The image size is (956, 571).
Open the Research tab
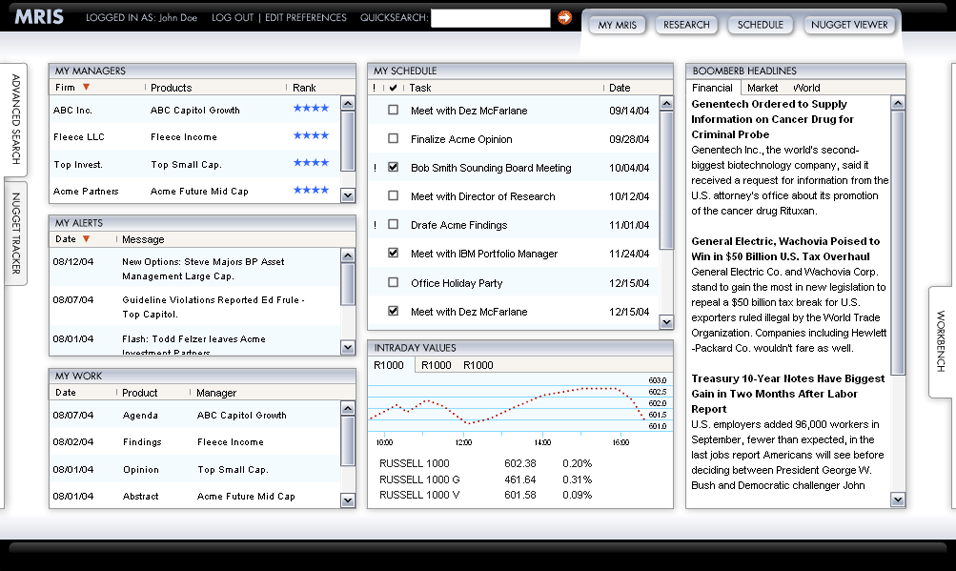[687, 24]
